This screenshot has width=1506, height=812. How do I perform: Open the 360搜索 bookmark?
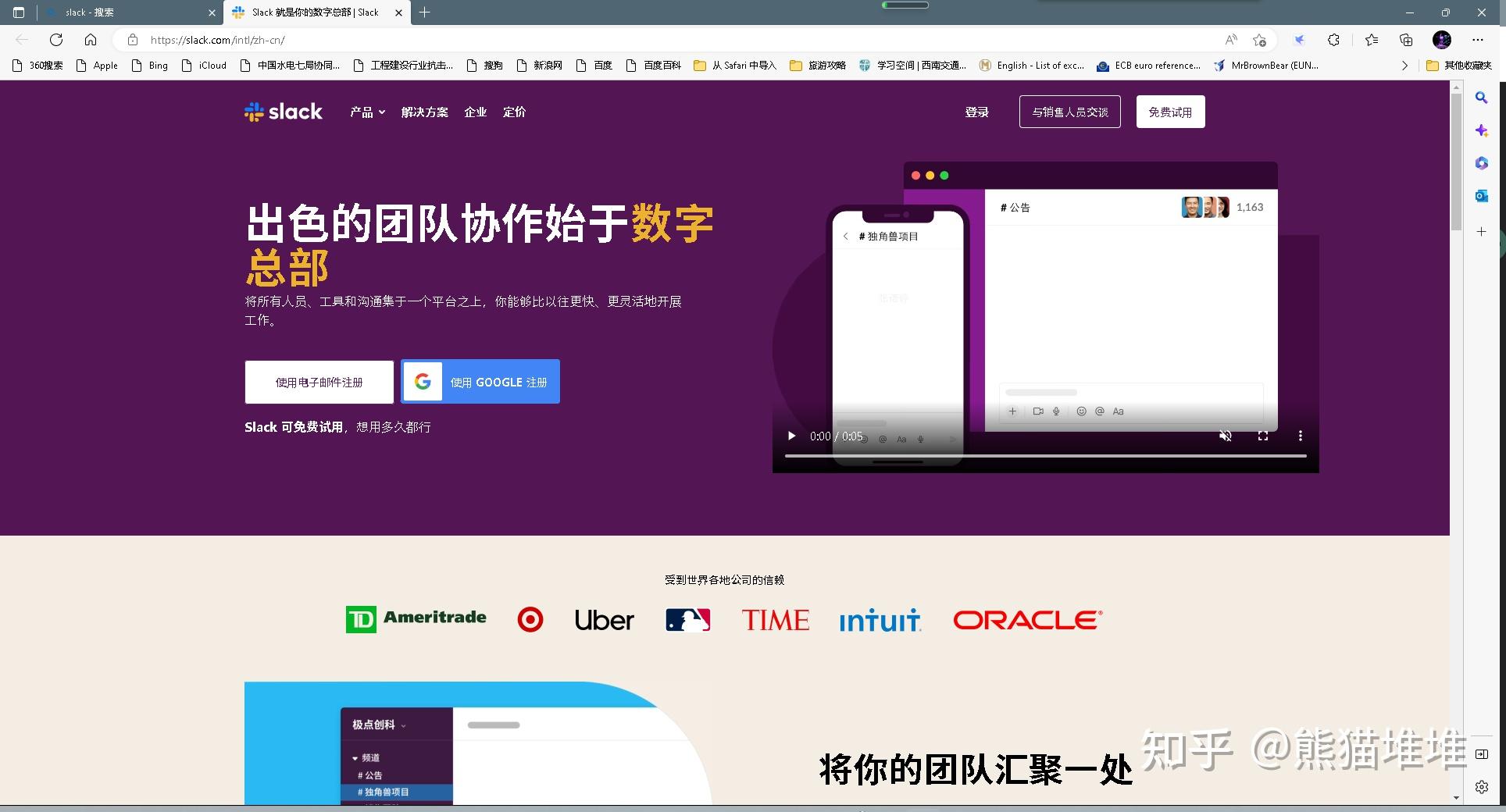click(x=38, y=66)
